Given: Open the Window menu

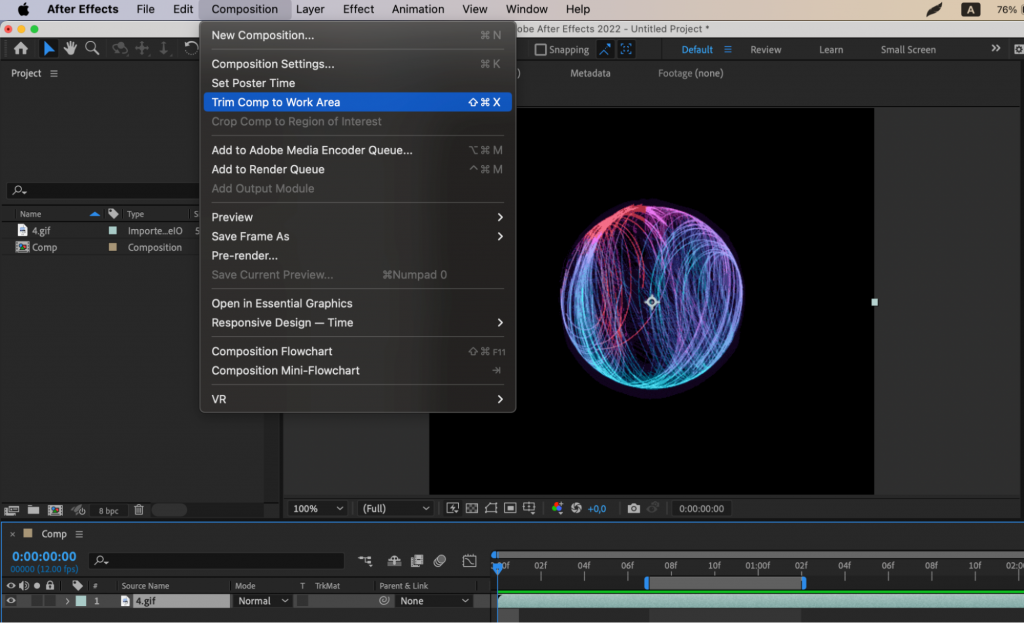Looking at the screenshot, I should point(526,9).
